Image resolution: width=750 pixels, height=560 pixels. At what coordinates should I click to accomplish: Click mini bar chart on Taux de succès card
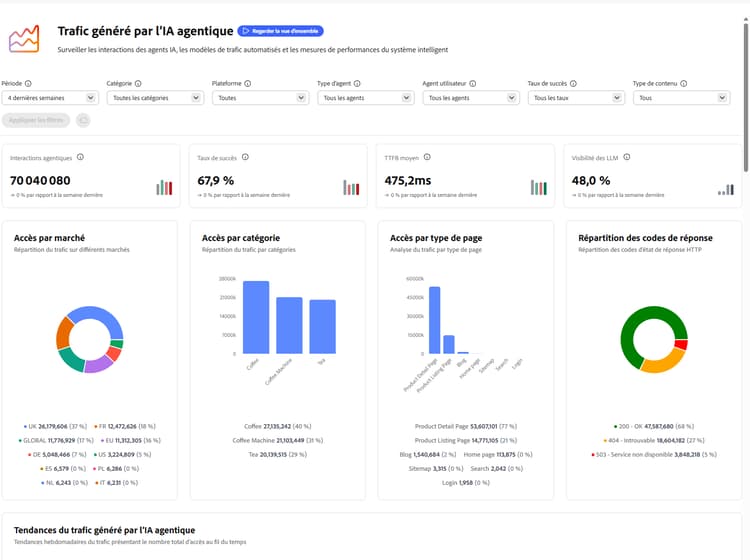pyautogui.click(x=351, y=187)
